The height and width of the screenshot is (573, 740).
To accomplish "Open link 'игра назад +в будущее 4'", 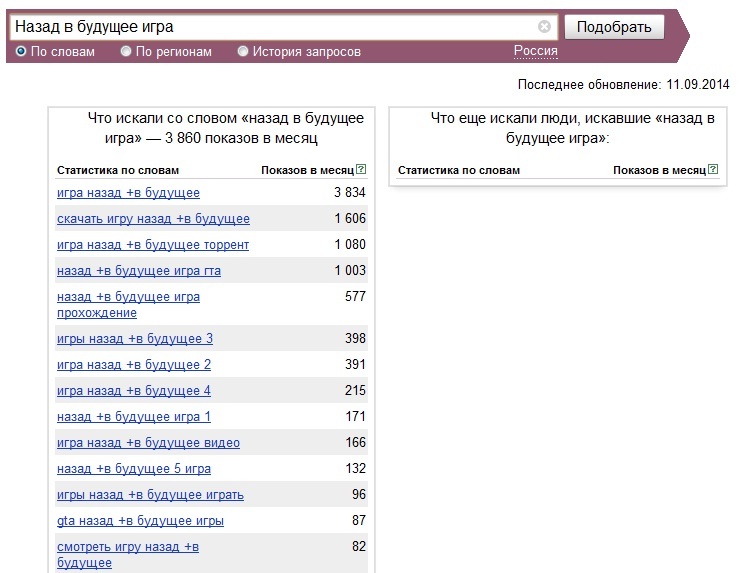I will click(134, 390).
